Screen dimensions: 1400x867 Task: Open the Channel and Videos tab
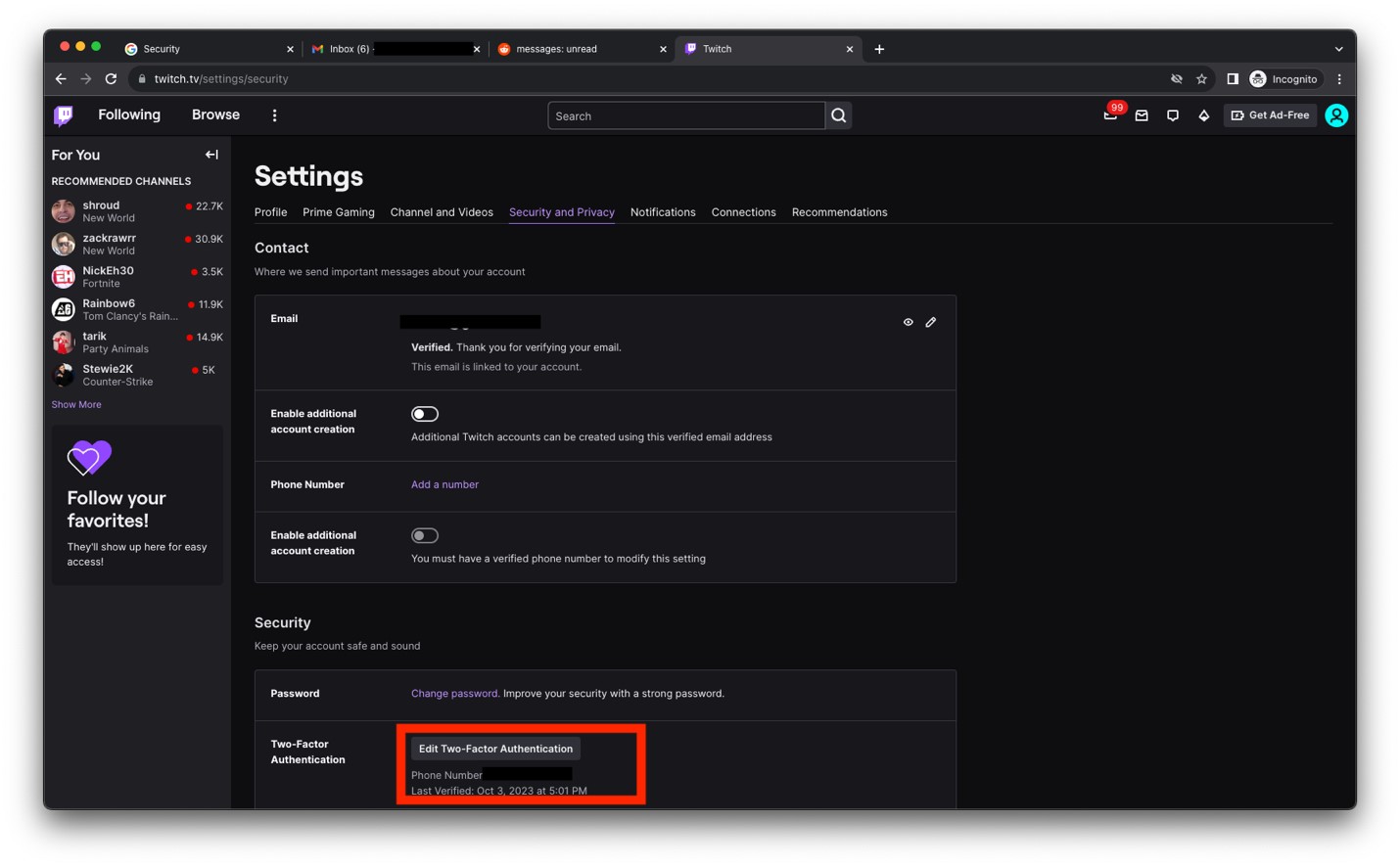click(x=442, y=212)
